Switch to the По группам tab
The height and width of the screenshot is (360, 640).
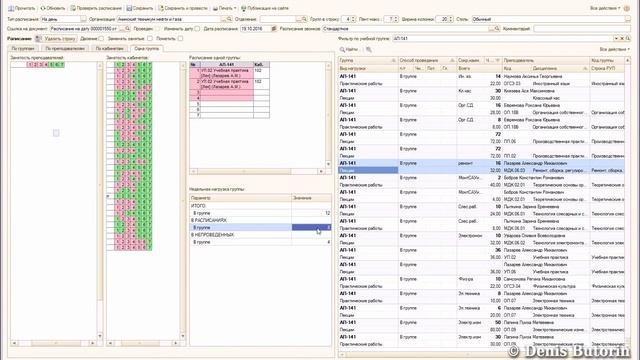23,49
